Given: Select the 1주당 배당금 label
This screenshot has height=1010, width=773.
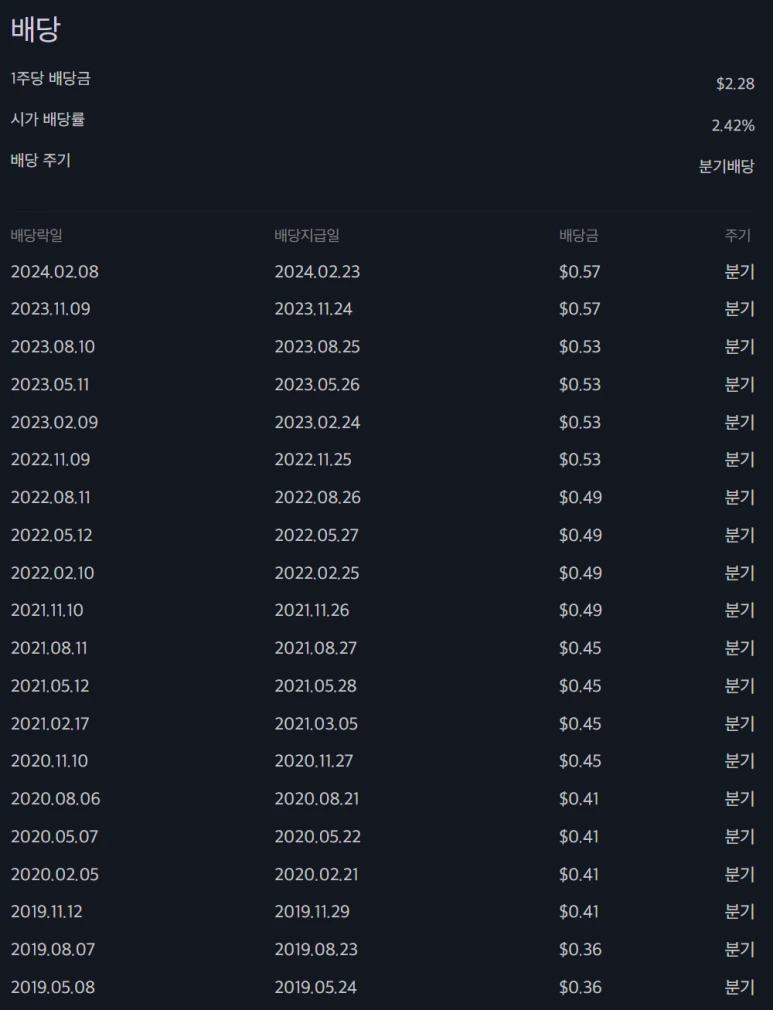Looking at the screenshot, I should (x=50, y=79).
